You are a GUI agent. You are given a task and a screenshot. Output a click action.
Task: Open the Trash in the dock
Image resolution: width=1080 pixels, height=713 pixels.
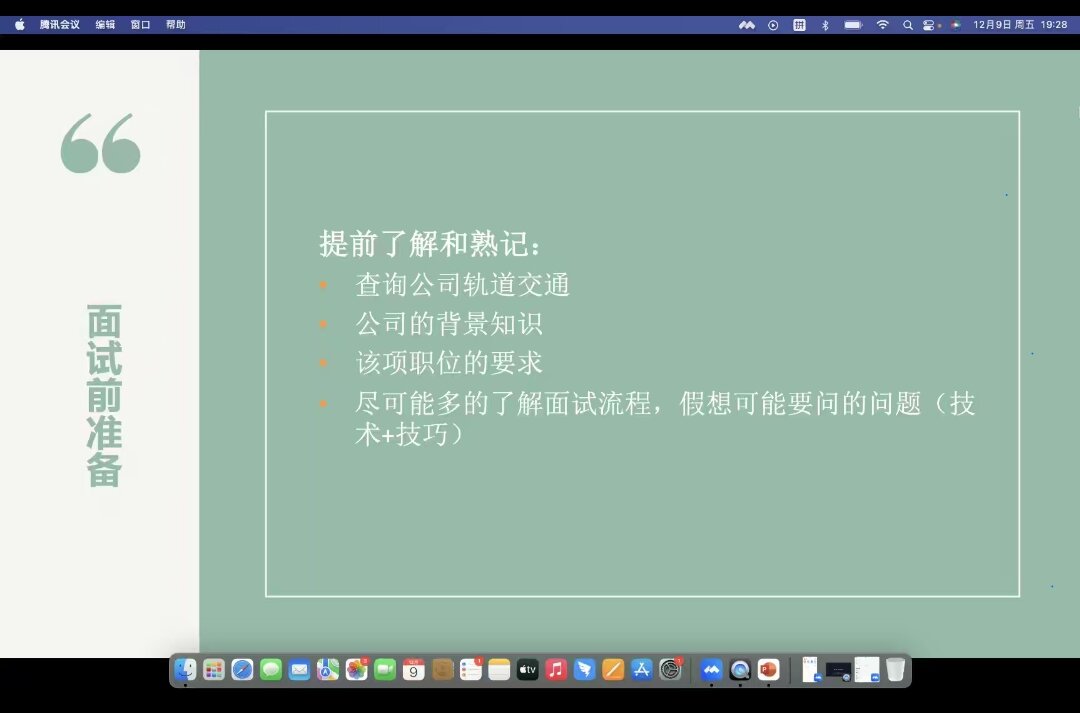(895, 670)
